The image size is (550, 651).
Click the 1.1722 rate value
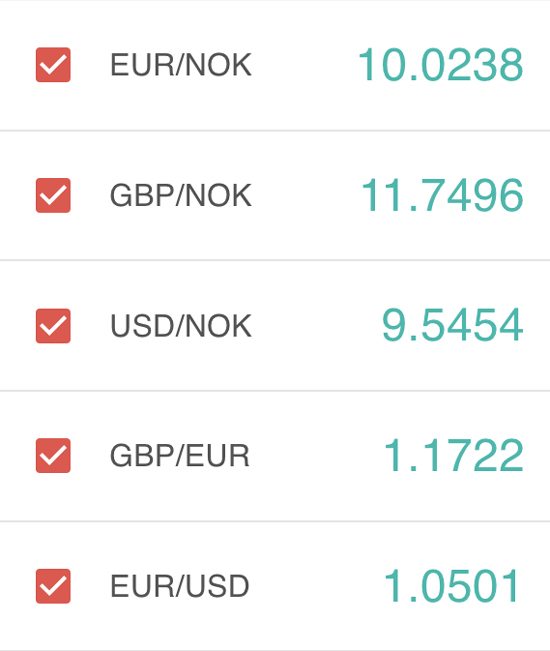453,455
